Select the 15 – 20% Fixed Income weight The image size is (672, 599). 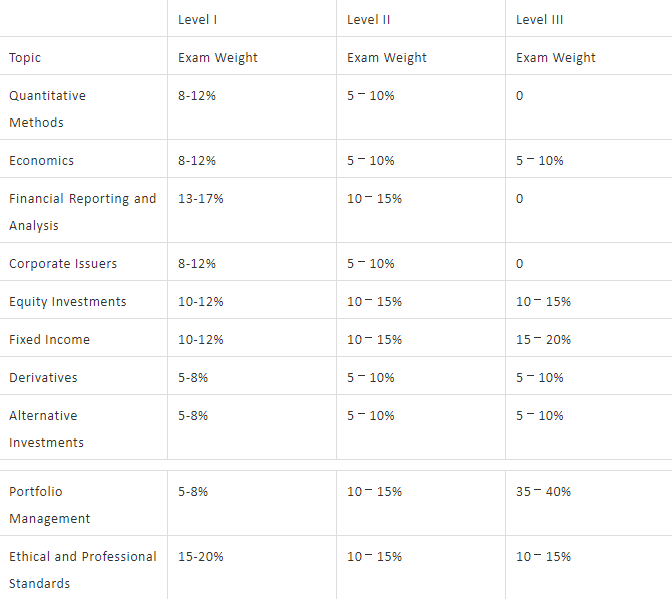pos(544,340)
